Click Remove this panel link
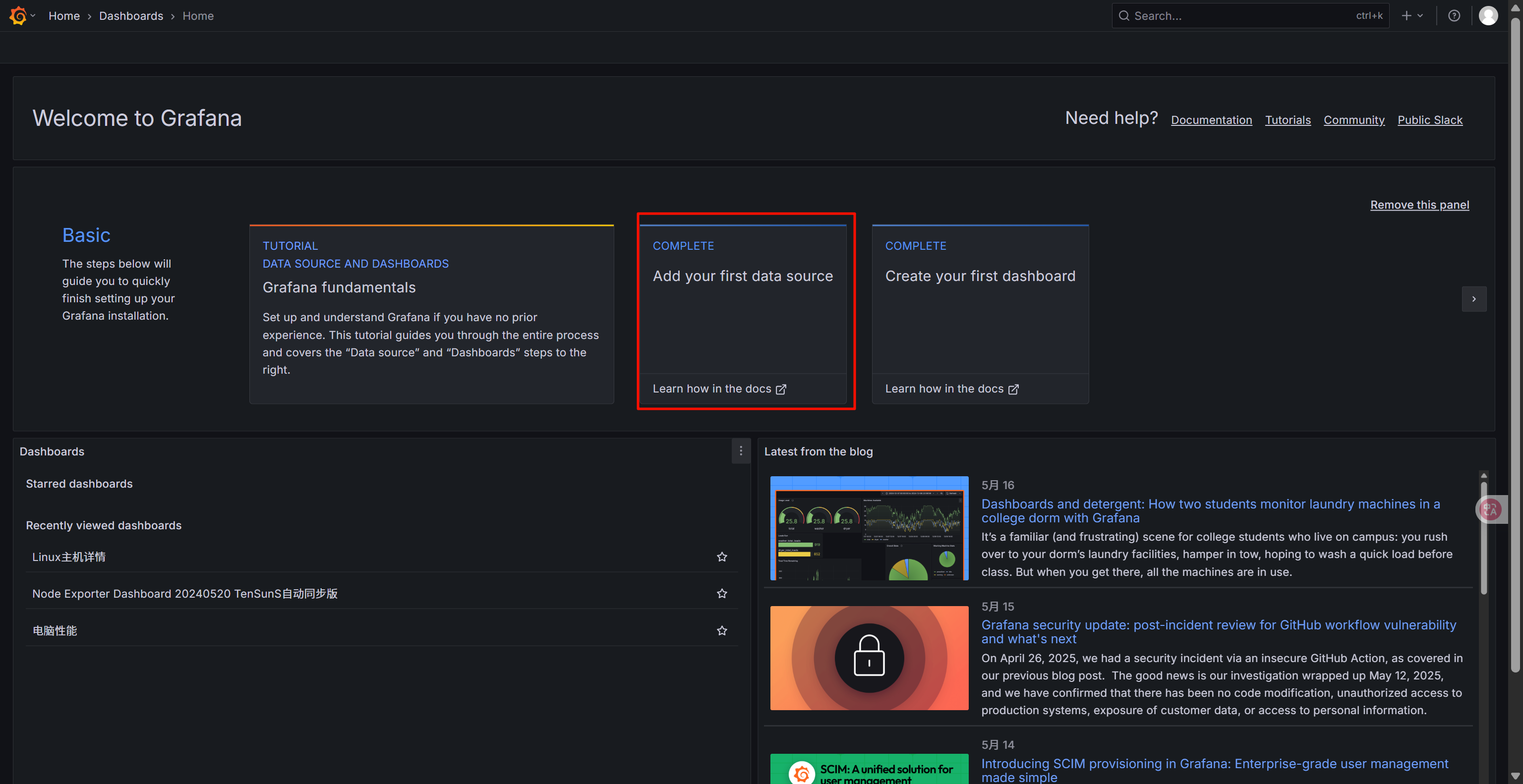 (x=1419, y=204)
